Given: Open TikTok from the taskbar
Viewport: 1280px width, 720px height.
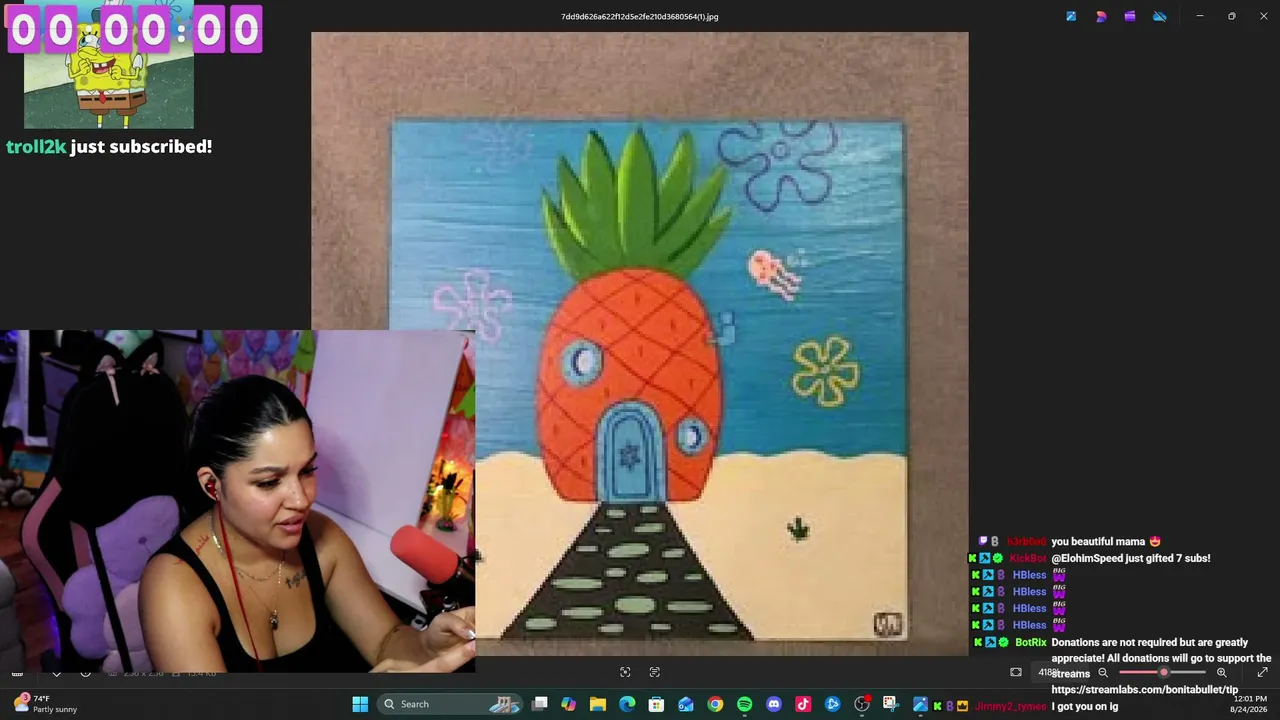Looking at the screenshot, I should coord(803,704).
